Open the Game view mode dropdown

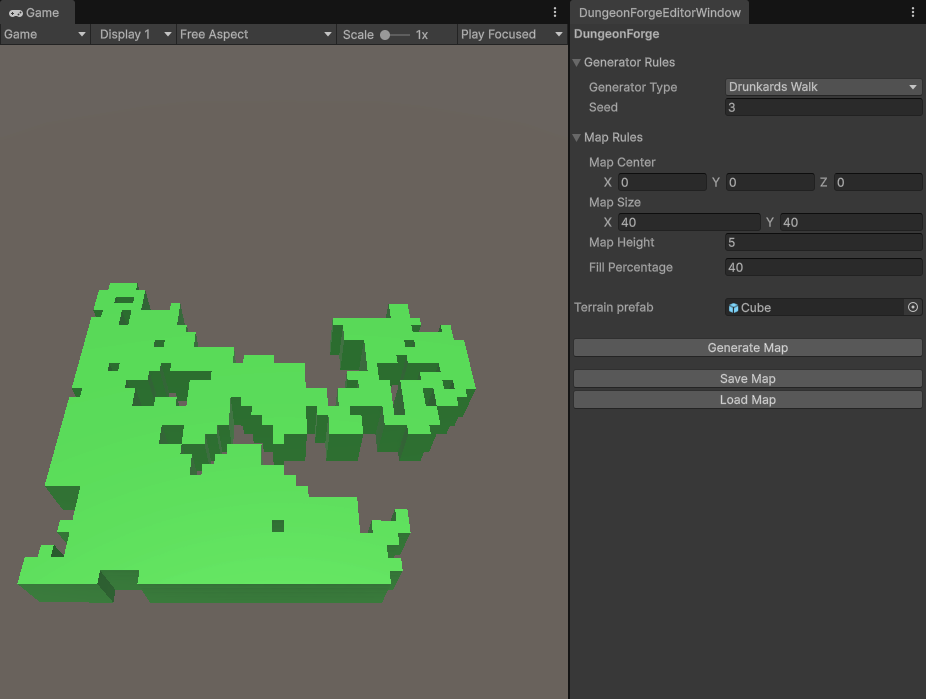45,34
